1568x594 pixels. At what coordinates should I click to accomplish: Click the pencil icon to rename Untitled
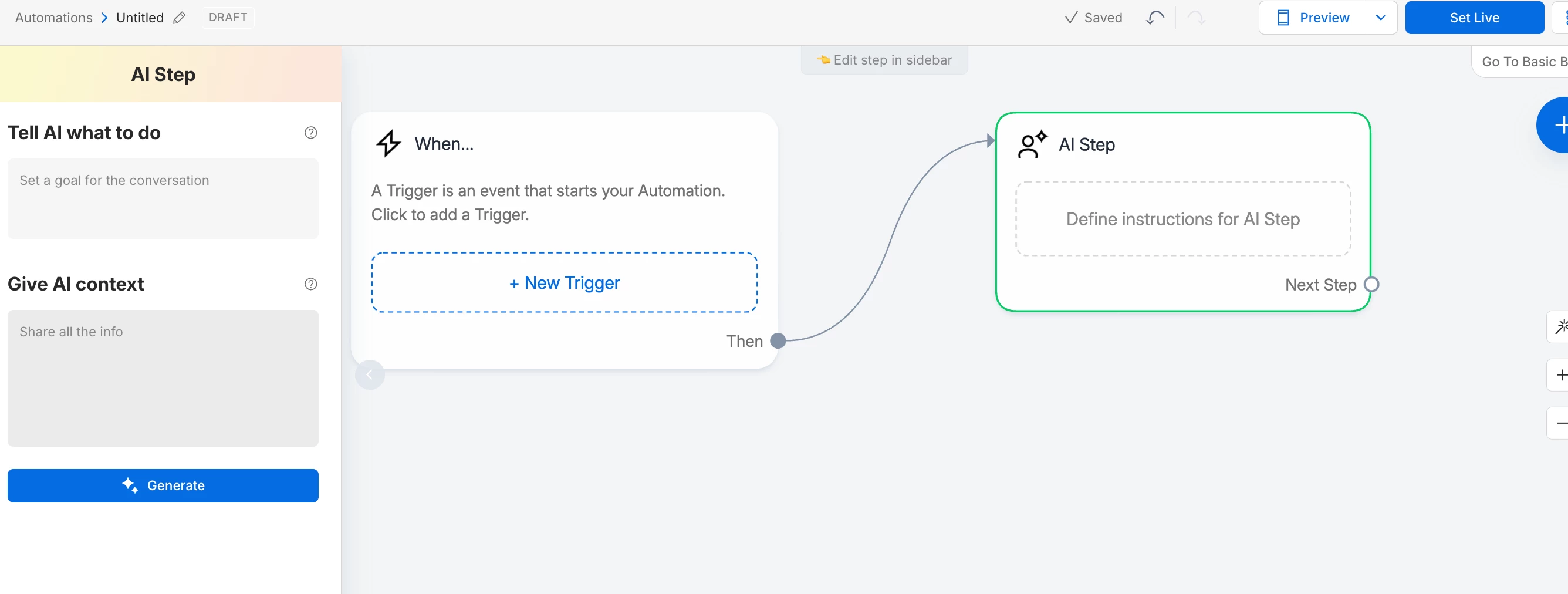(179, 18)
